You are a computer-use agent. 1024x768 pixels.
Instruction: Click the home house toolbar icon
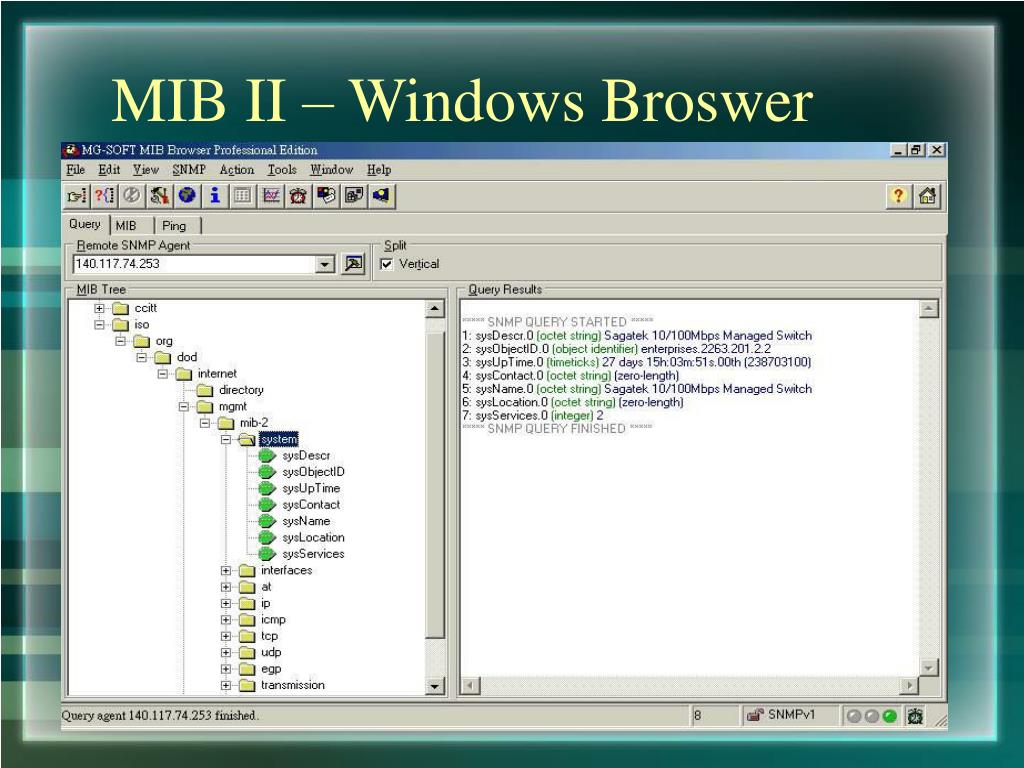pos(927,195)
